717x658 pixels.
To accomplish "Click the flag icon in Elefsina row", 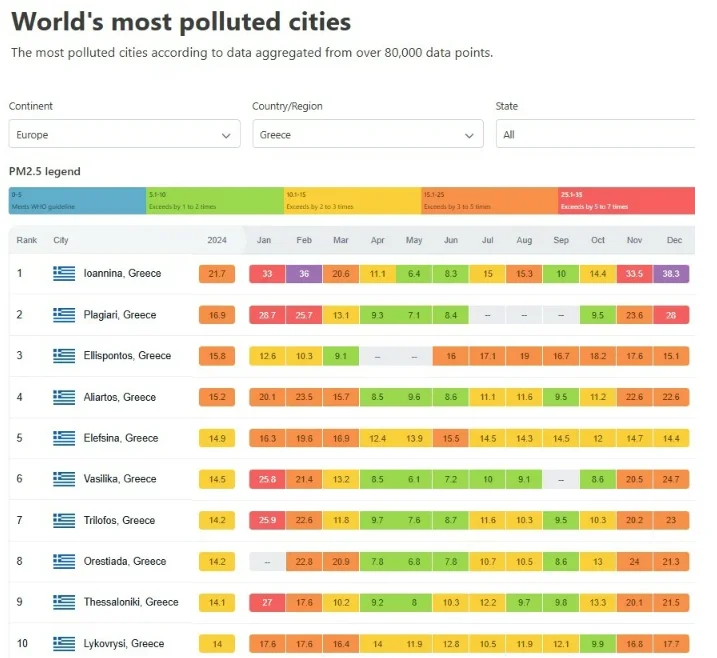I will click(64, 438).
